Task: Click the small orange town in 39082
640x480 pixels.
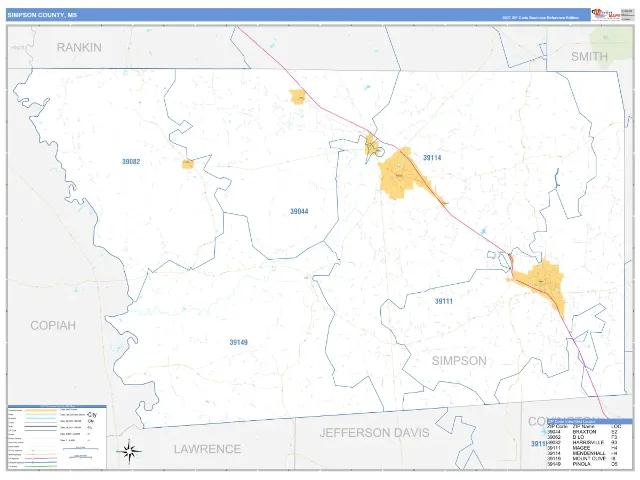Action: click(x=188, y=164)
